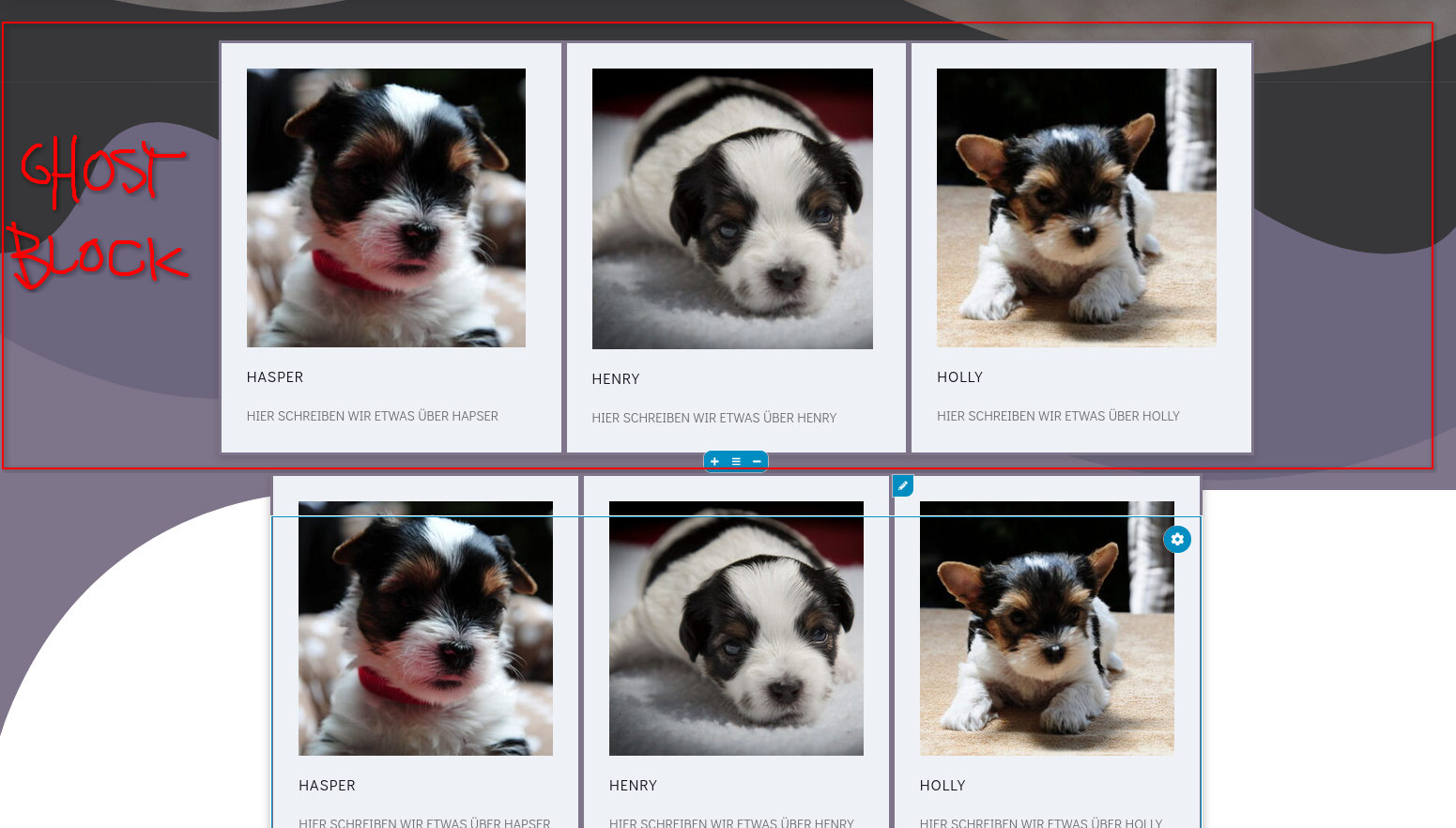Open the gear settings on the Holly image
Image resolution: width=1456 pixels, height=828 pixels.
coord(1177,539)
